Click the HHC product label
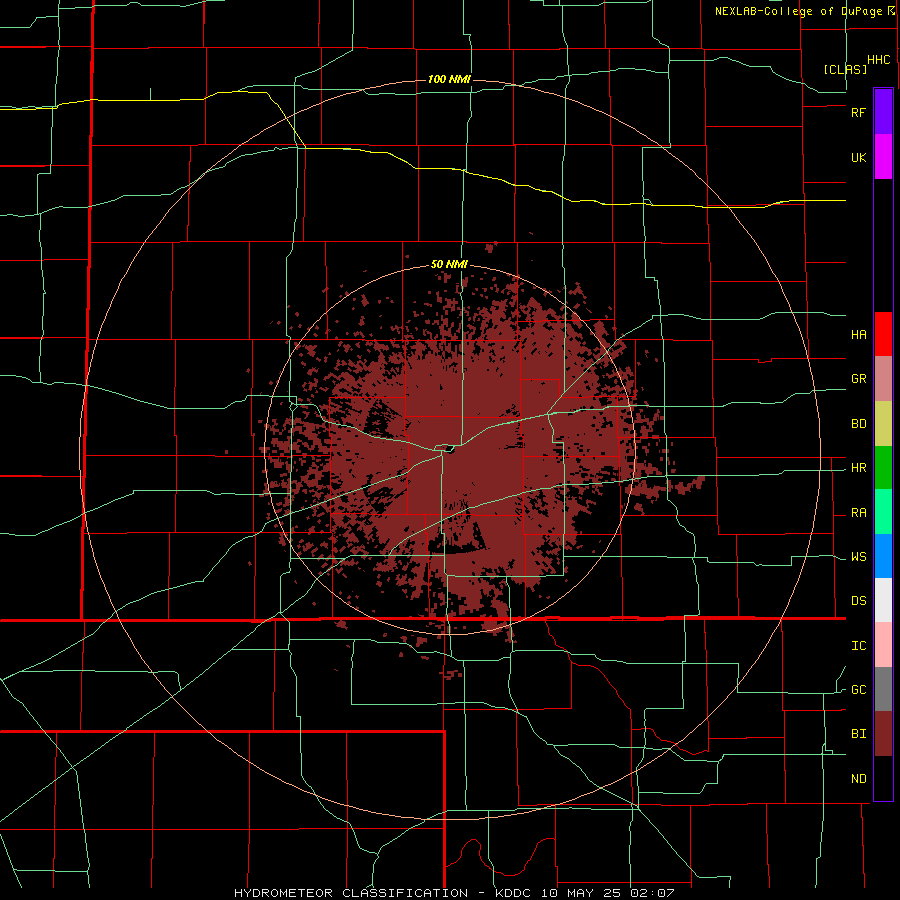This screenshot has width=900, height=900. (879, 60)
